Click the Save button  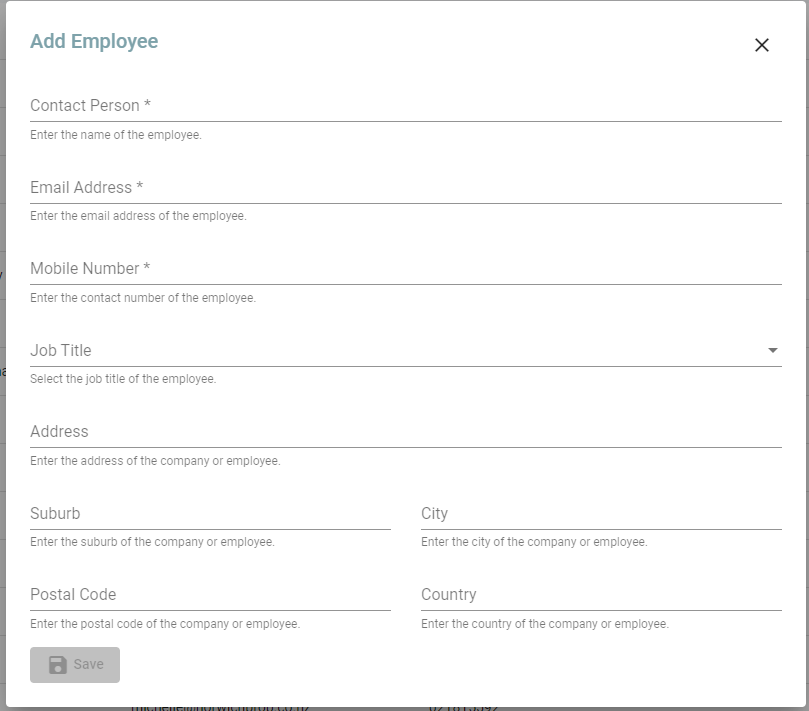(x=74, y=664)
